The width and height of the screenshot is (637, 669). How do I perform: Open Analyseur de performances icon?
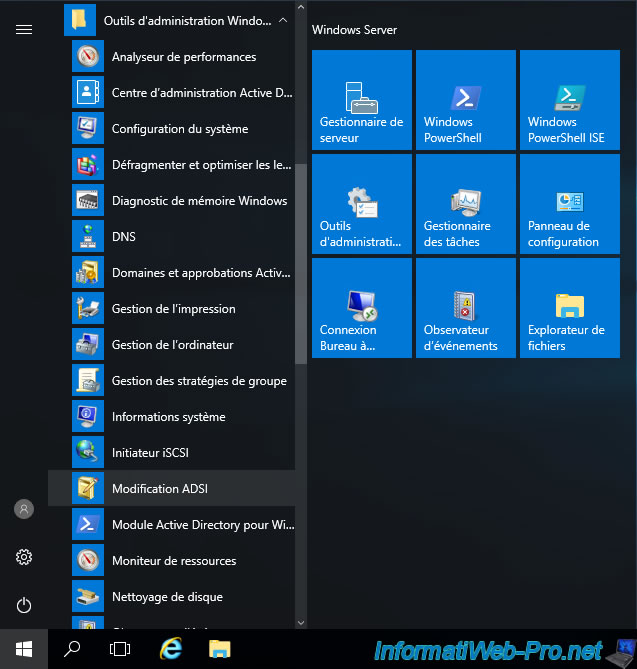pos(88,56)
